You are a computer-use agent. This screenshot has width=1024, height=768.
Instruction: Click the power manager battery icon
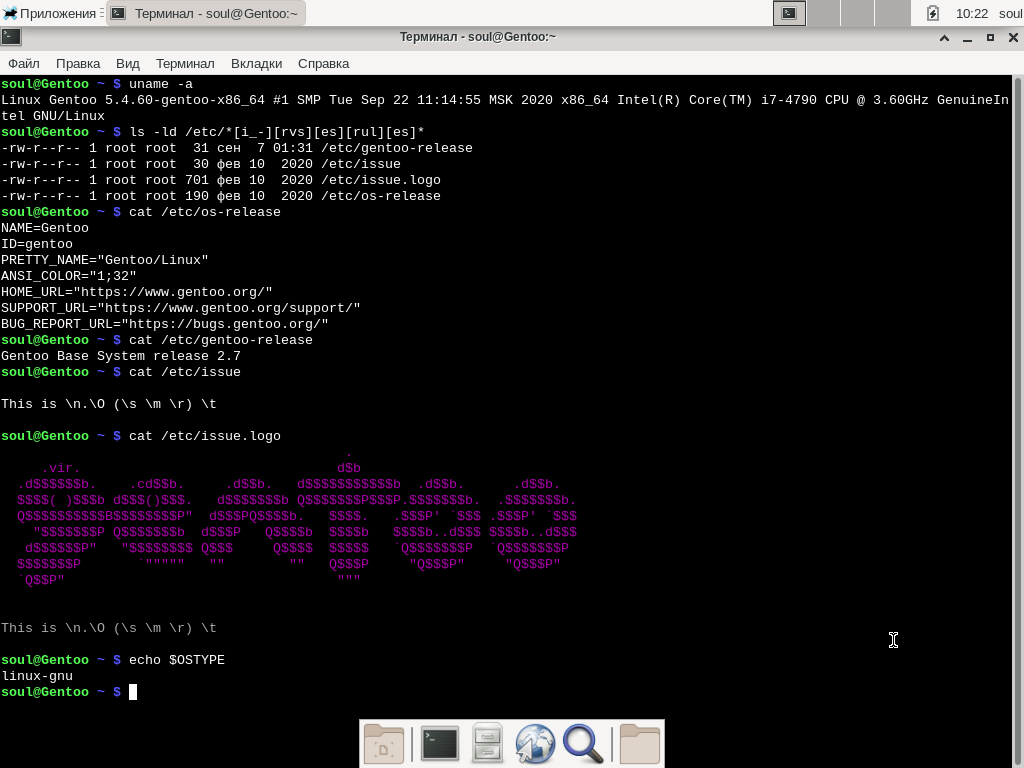point(933,13)
